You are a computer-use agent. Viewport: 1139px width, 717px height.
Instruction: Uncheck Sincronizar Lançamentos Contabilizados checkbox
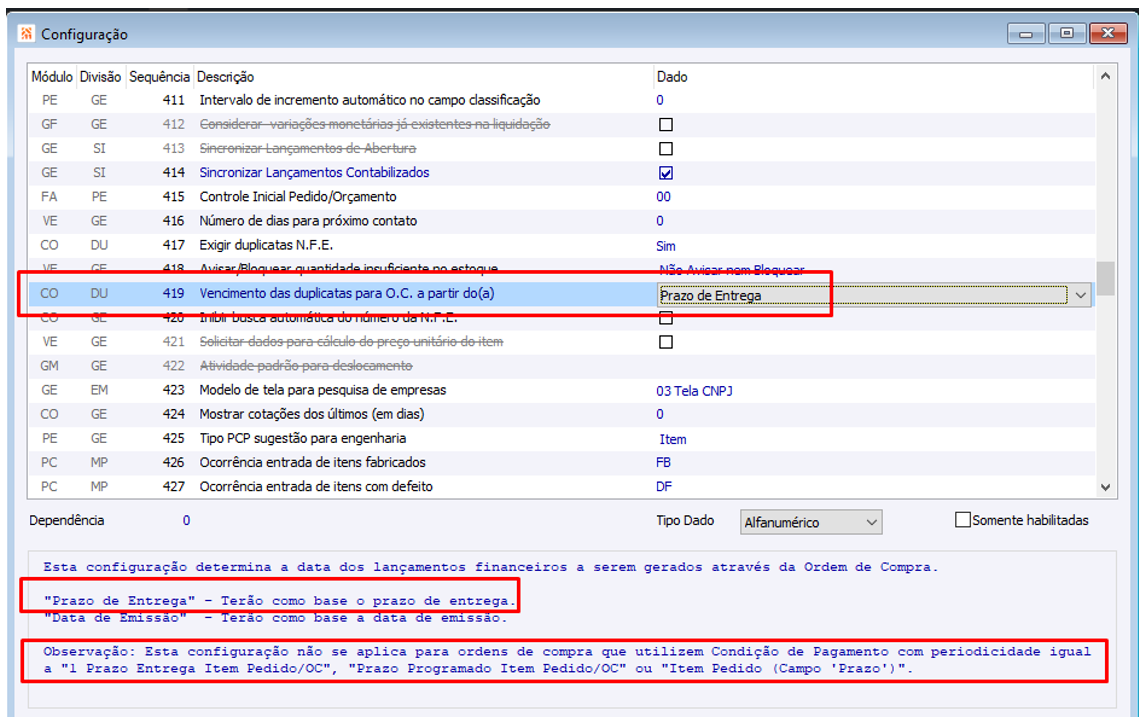click(665, 173)
